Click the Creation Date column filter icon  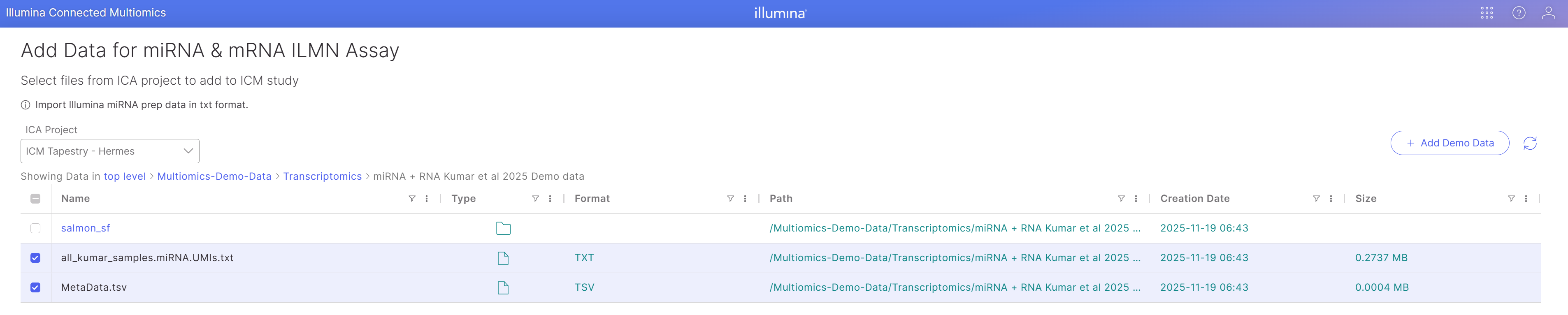(x=1316, y=199)
